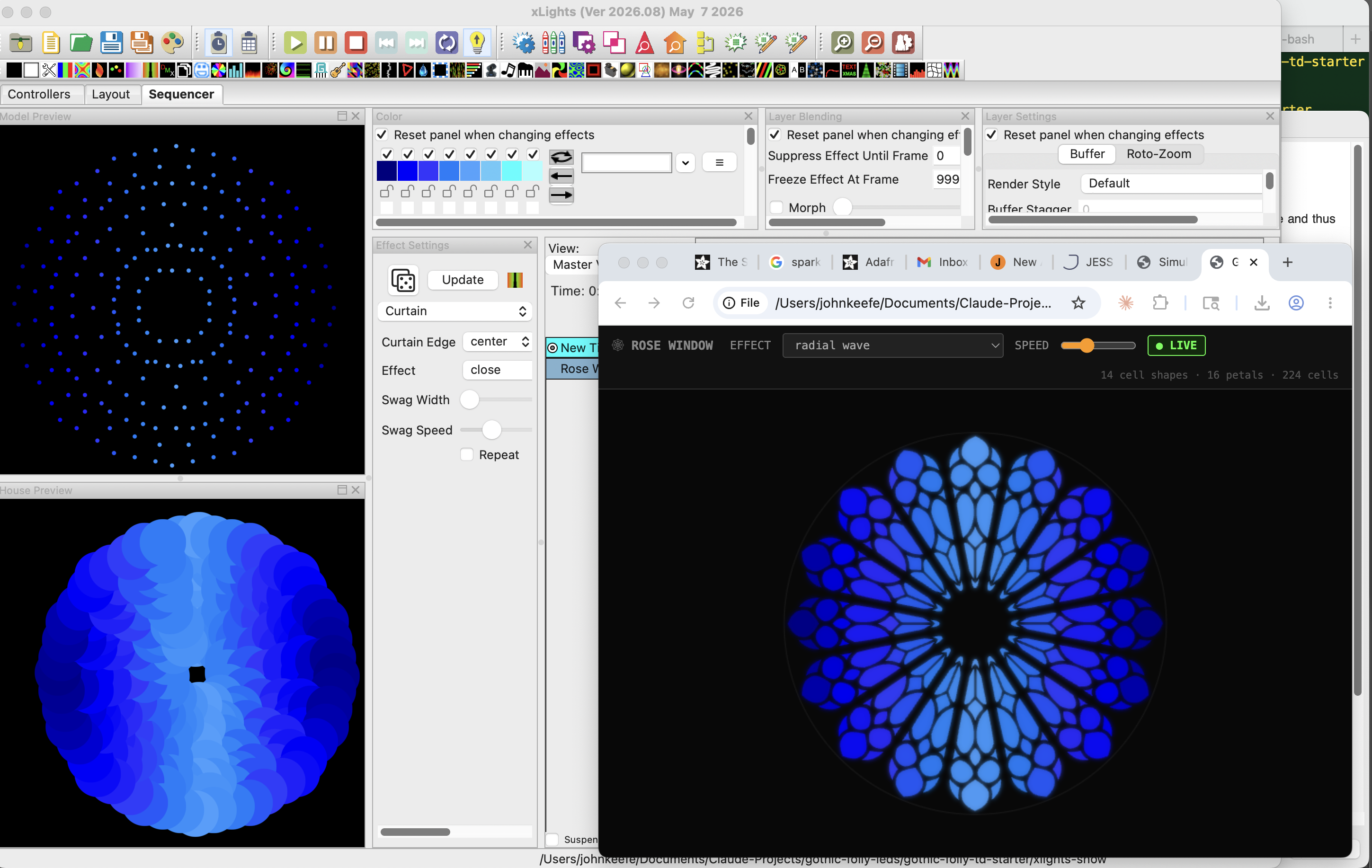Zoom in with magnifier plus icon
1372x868 pixels.
[x=842, y=43]
